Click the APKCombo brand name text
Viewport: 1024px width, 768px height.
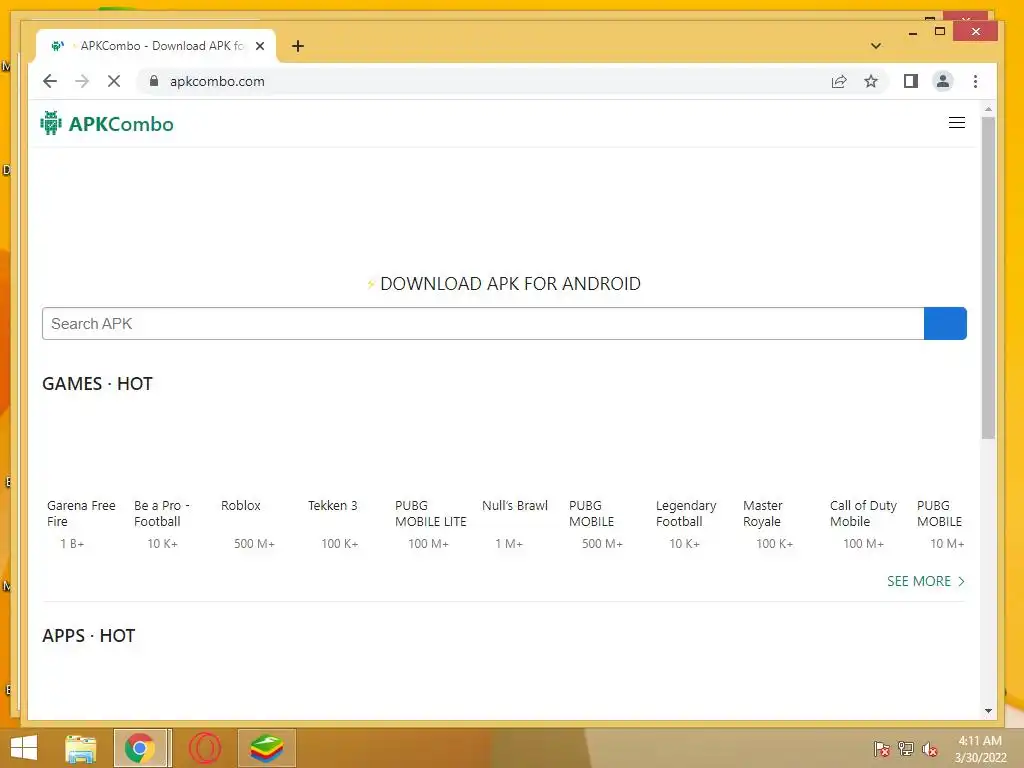[x=121, y=123]
